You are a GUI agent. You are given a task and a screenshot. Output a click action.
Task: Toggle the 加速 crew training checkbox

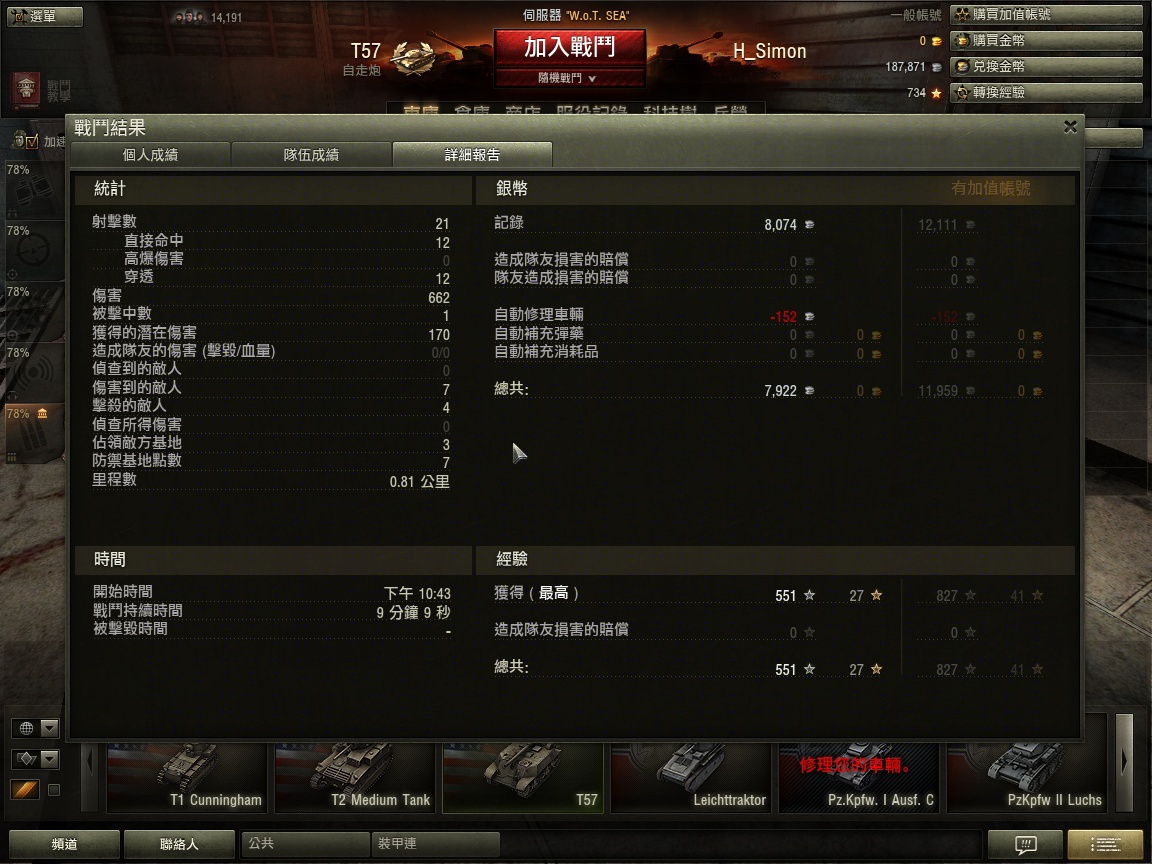click(32, 142)
